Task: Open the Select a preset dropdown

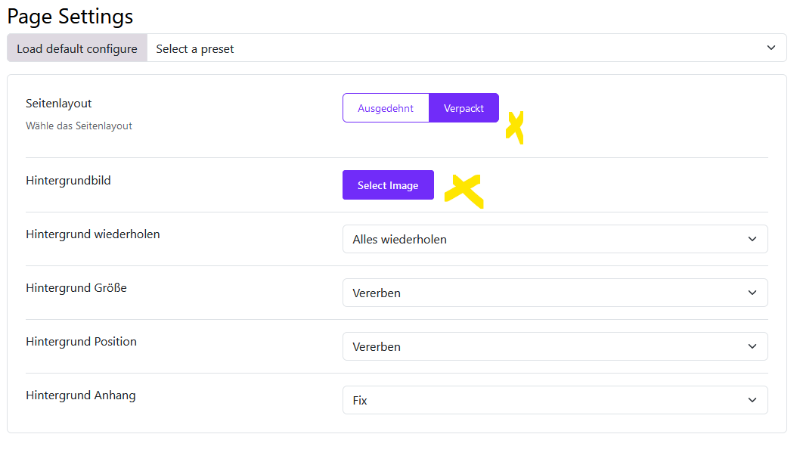Action: pos(466,48)
